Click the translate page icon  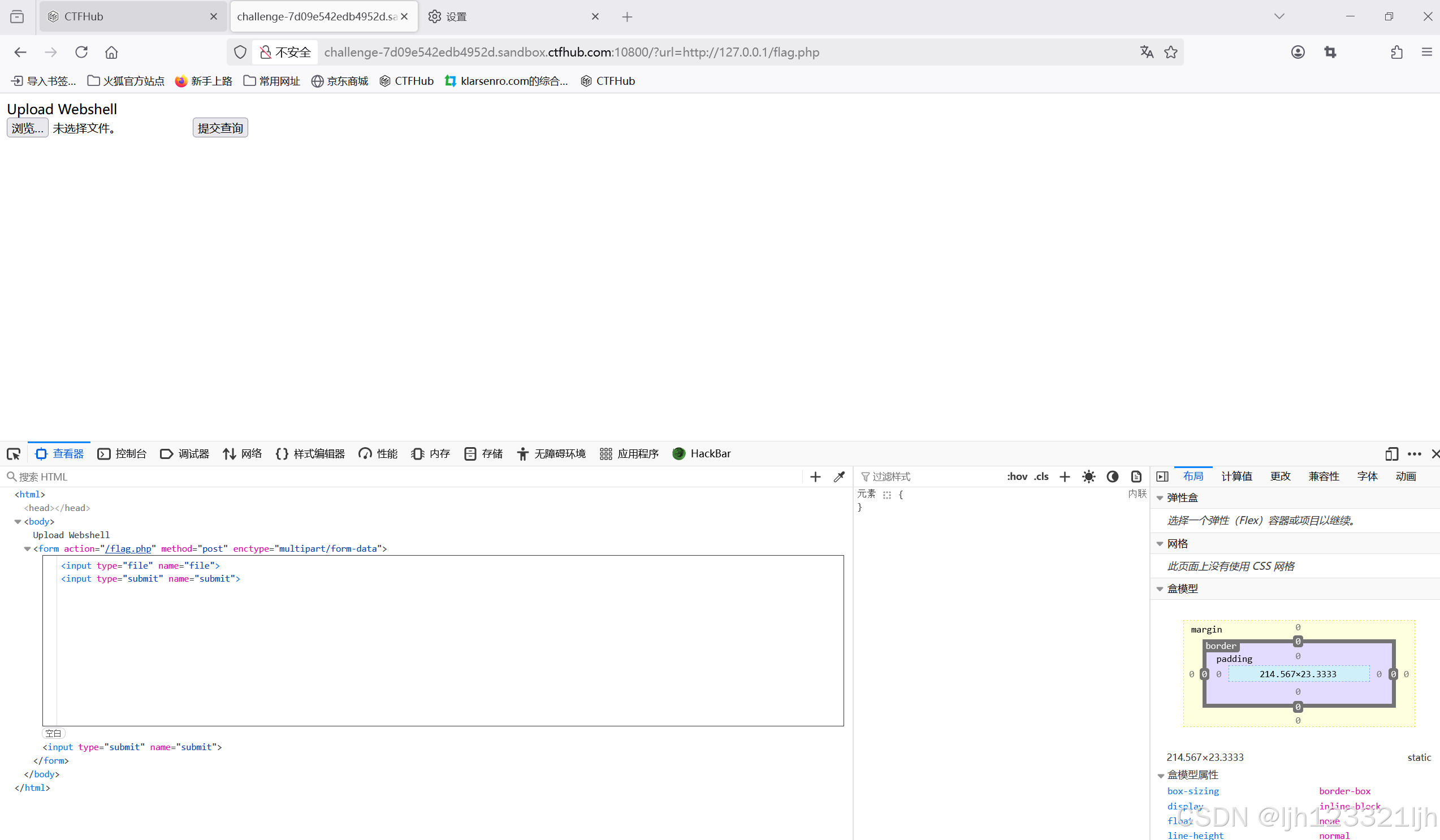pos(1146,52)
